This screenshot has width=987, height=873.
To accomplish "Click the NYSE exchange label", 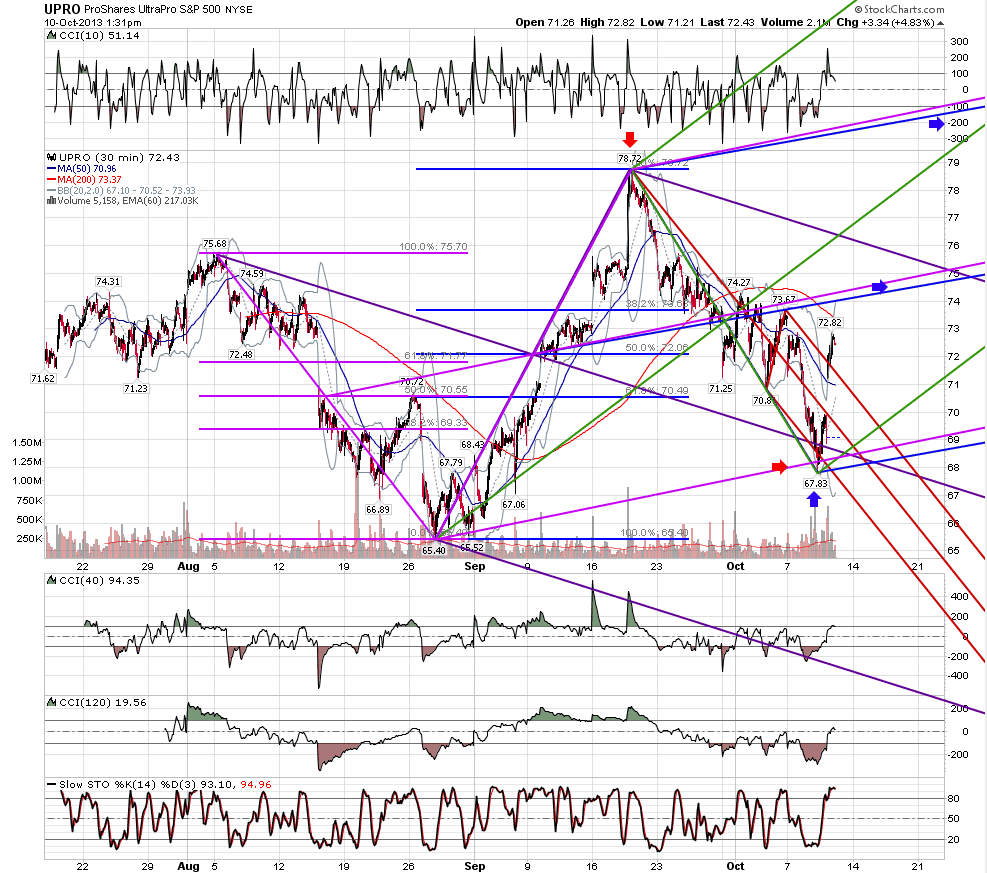I will click(239, 10).
